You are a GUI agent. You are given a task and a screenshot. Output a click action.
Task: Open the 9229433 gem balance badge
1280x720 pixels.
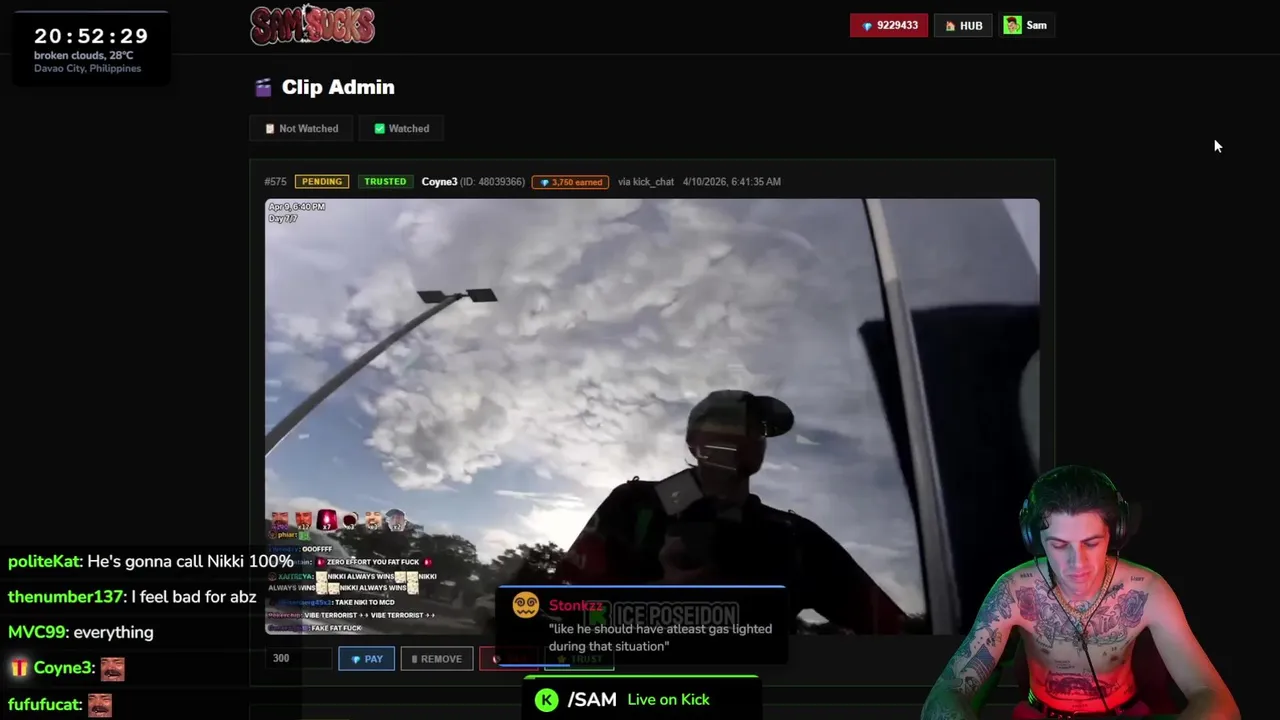point(888,25)
